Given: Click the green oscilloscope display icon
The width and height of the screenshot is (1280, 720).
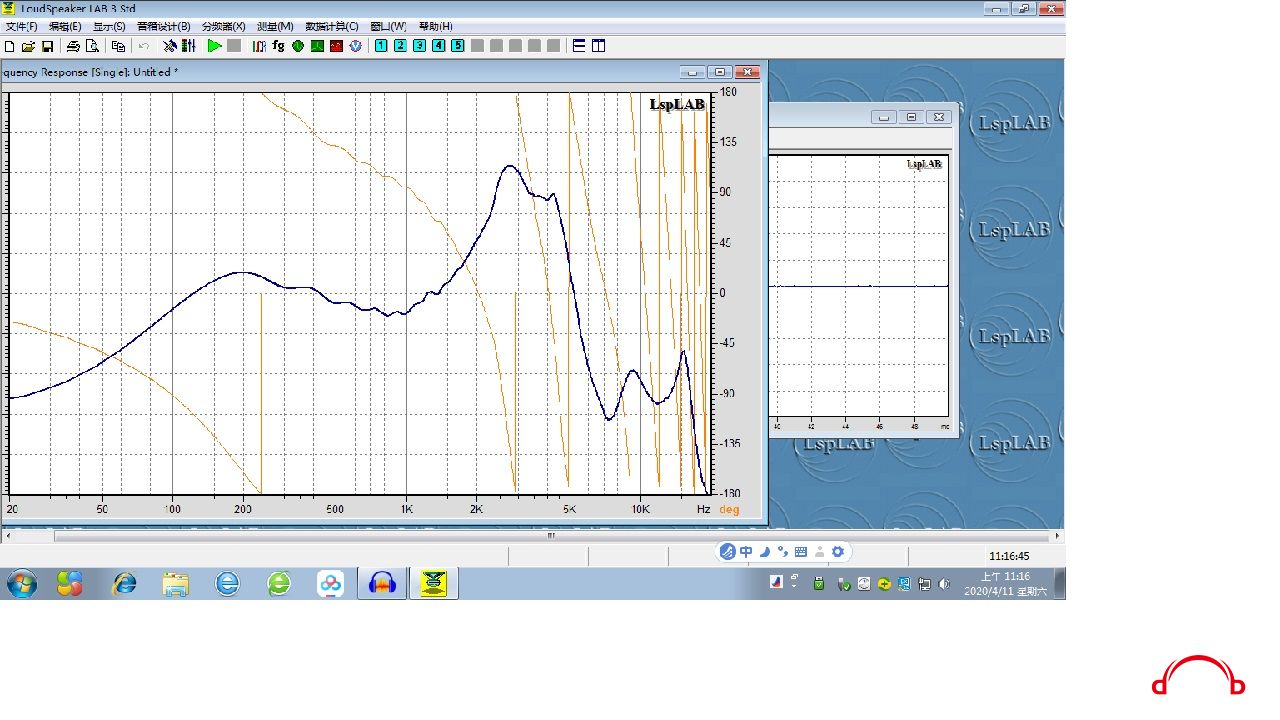Looking at the screenshot, I should point(317,46).
